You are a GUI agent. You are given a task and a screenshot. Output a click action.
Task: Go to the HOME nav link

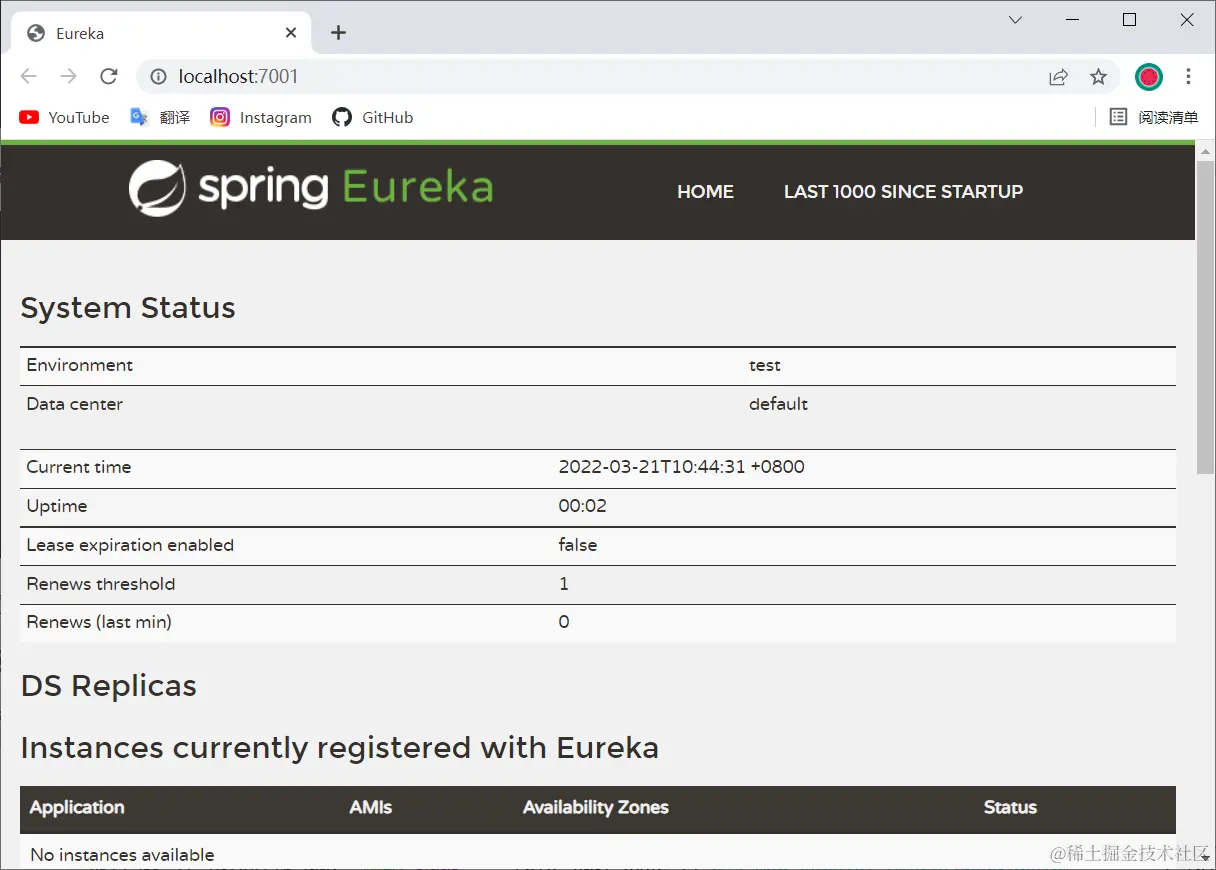point(705,191)
